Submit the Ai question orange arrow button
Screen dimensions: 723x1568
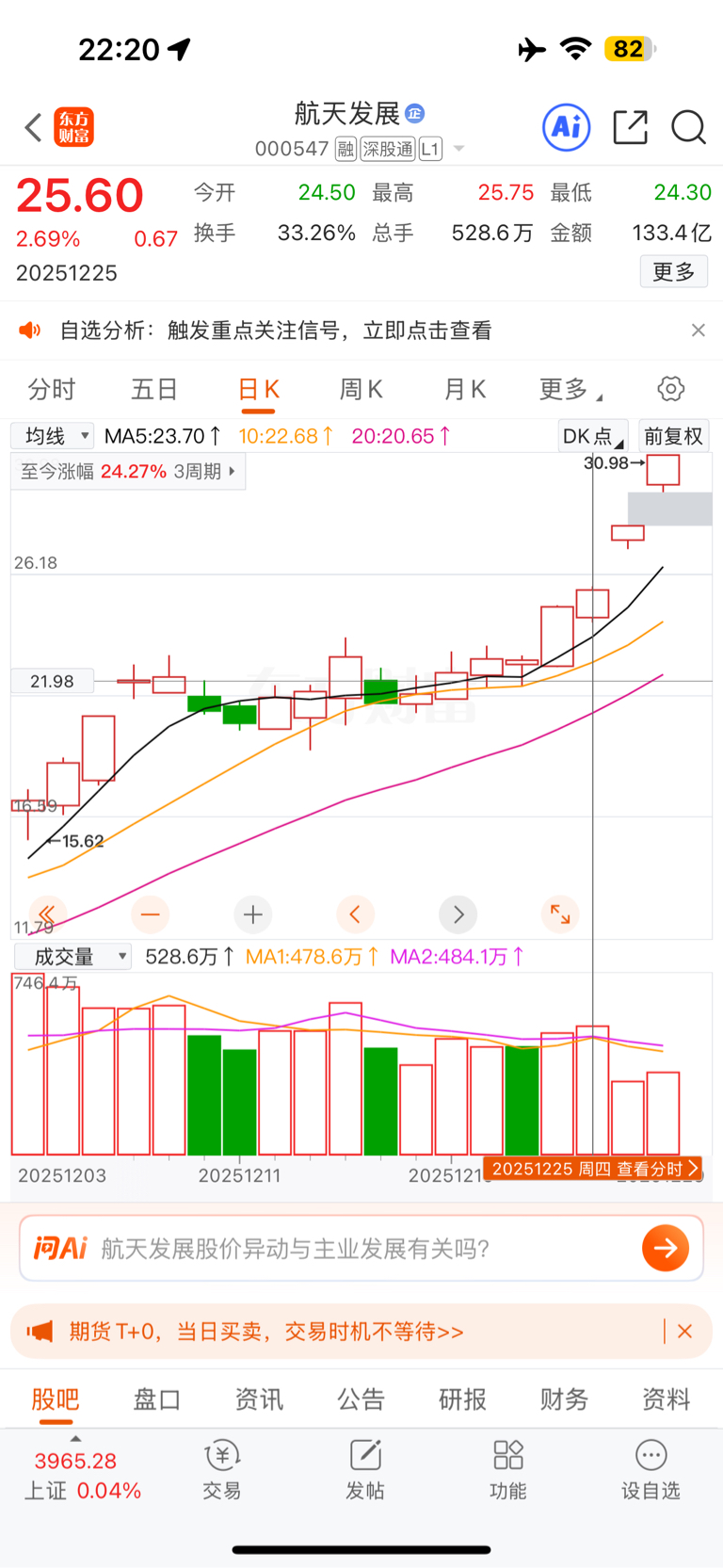[x=666, y=1248]
